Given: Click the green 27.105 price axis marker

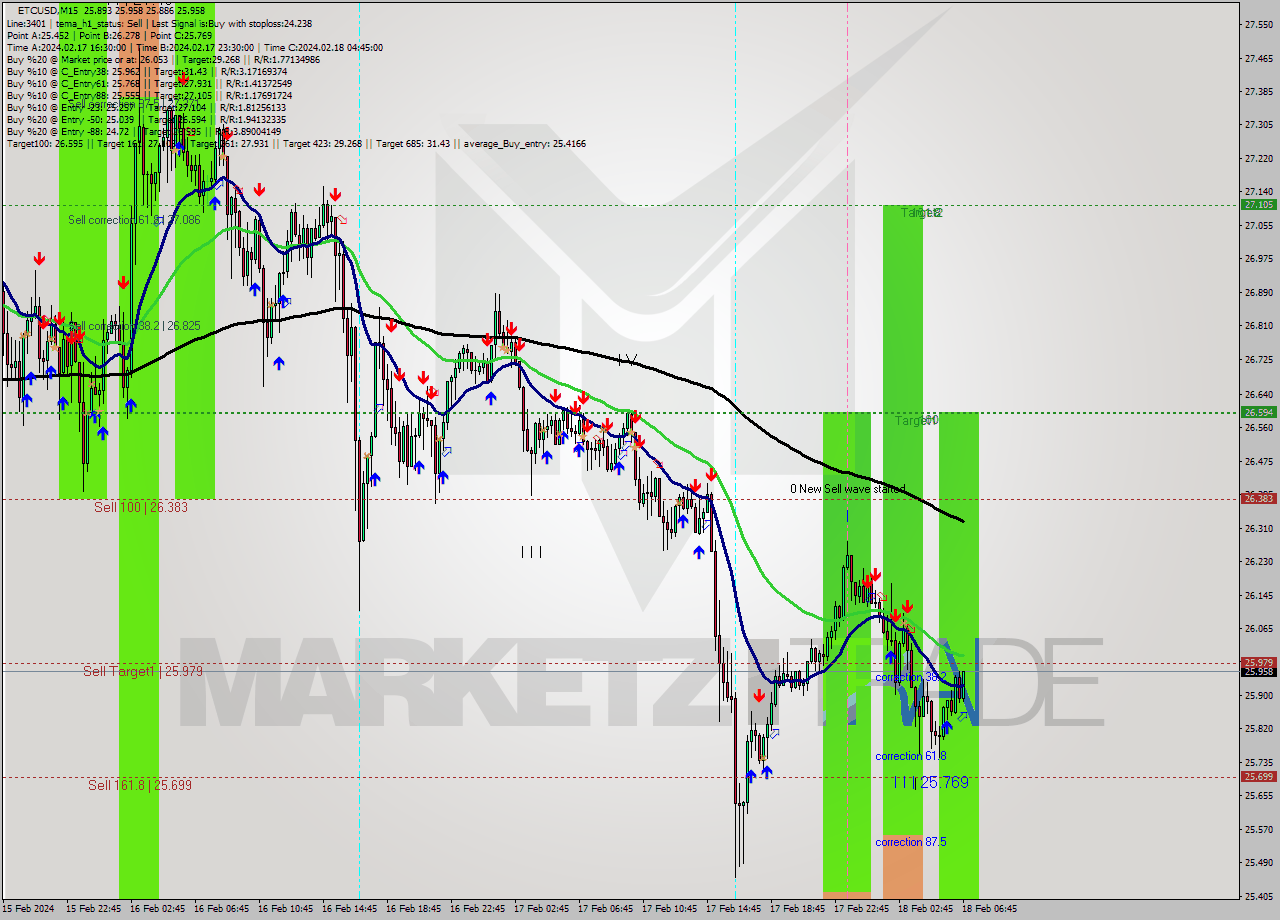Looking at the screenshot, I should tap(1258, 204).
